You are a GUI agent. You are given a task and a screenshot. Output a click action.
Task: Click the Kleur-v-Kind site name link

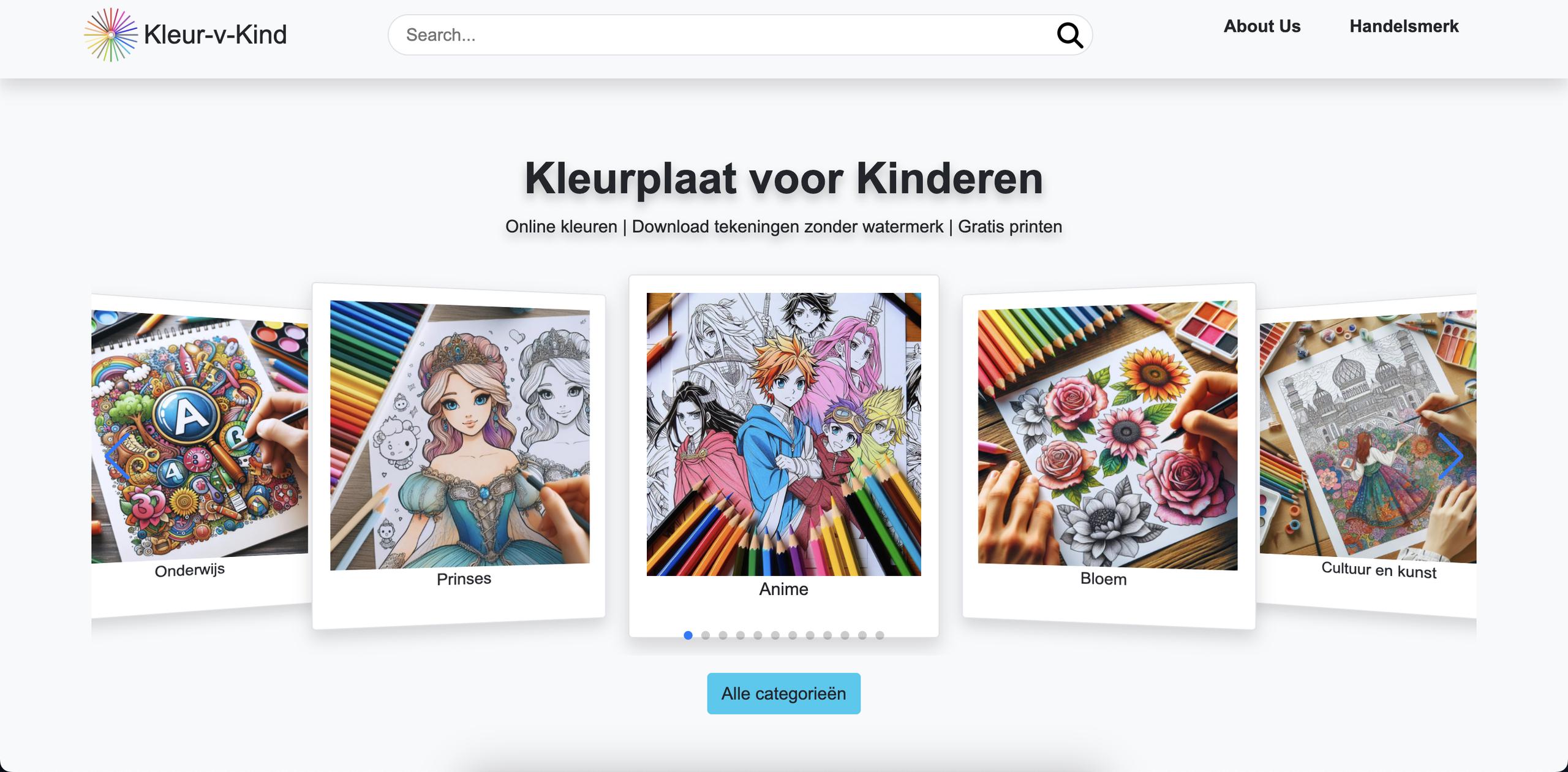215,35
